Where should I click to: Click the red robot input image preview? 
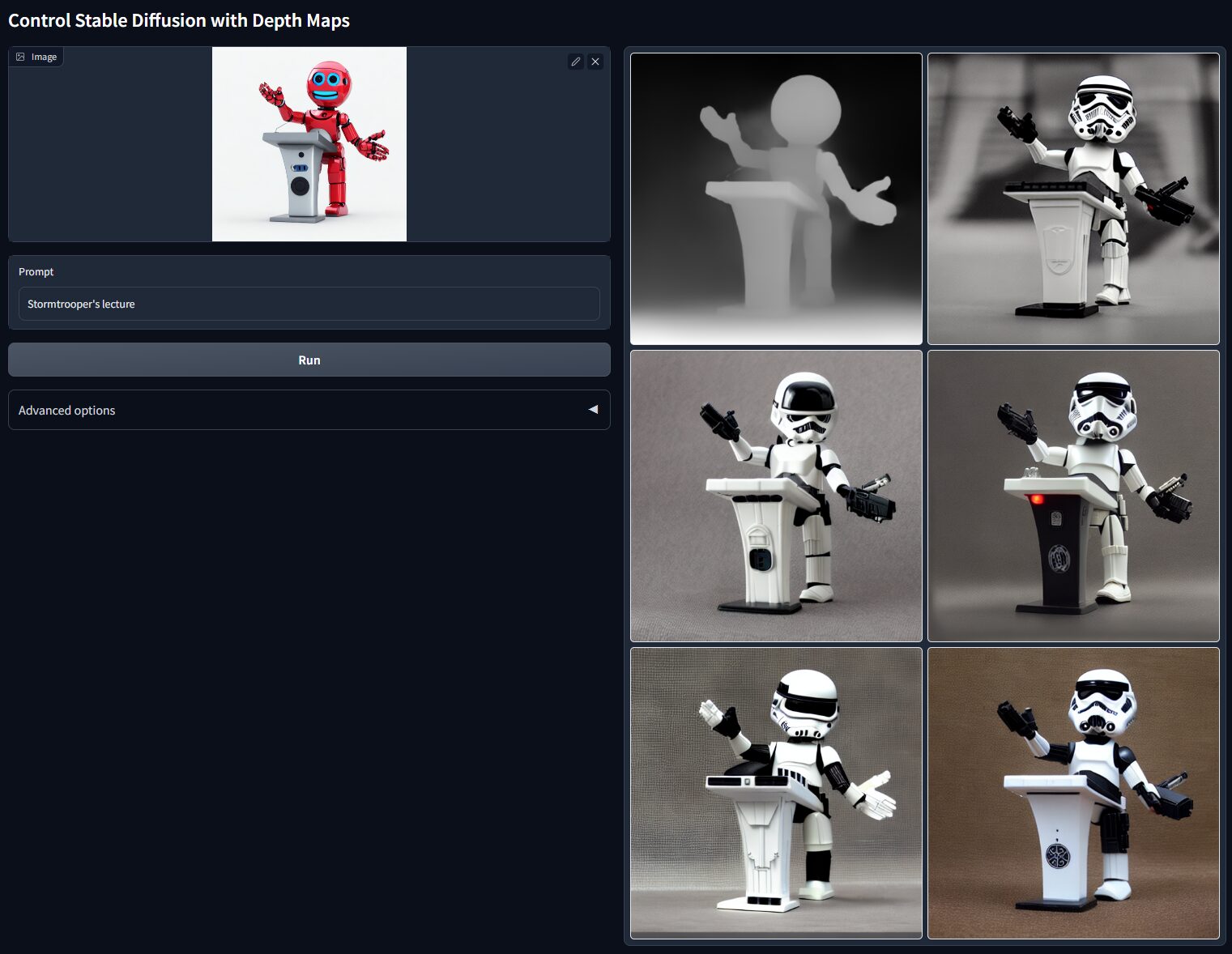tap(309, 144)
